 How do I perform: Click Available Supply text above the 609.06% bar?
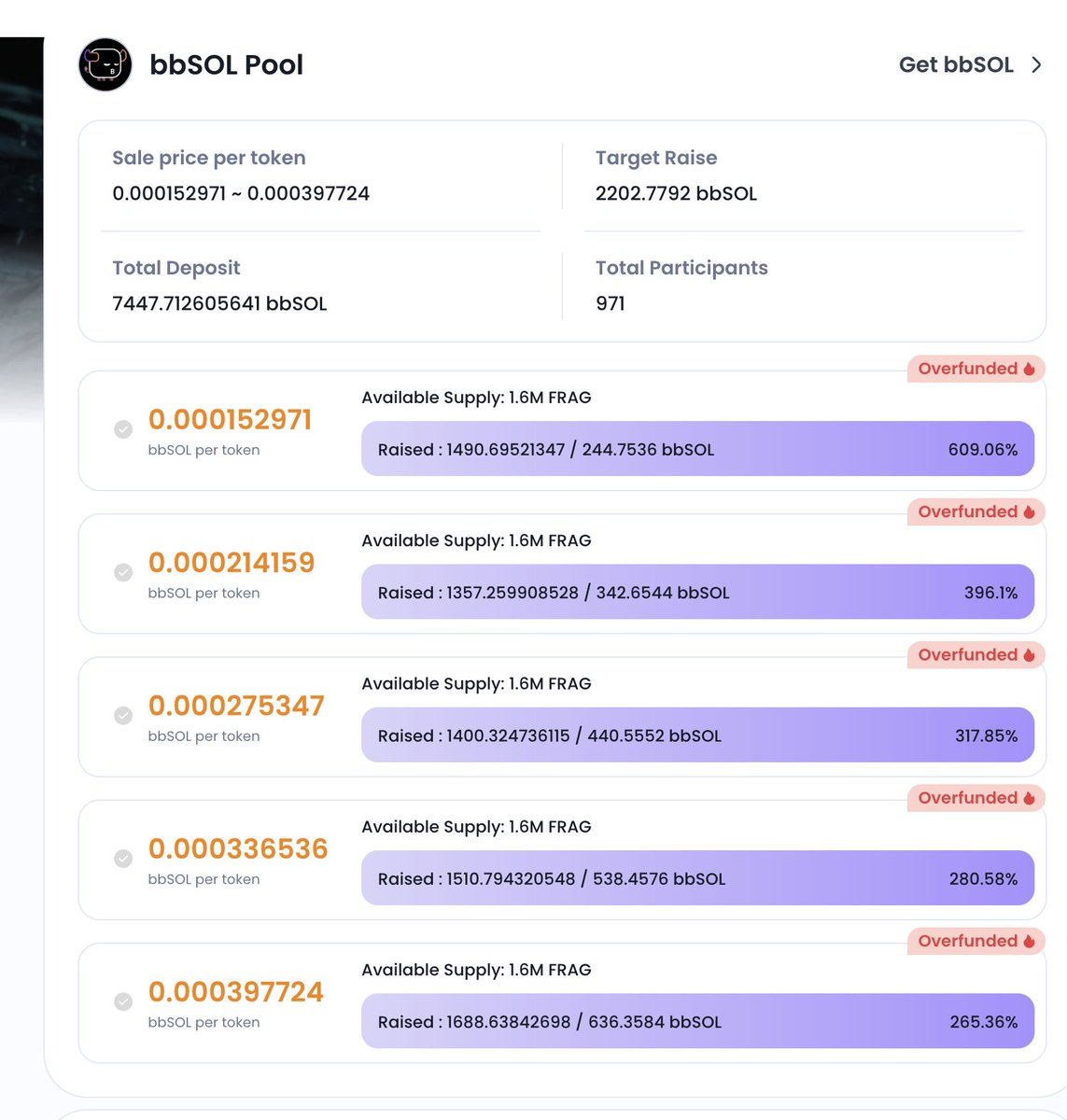476,398
